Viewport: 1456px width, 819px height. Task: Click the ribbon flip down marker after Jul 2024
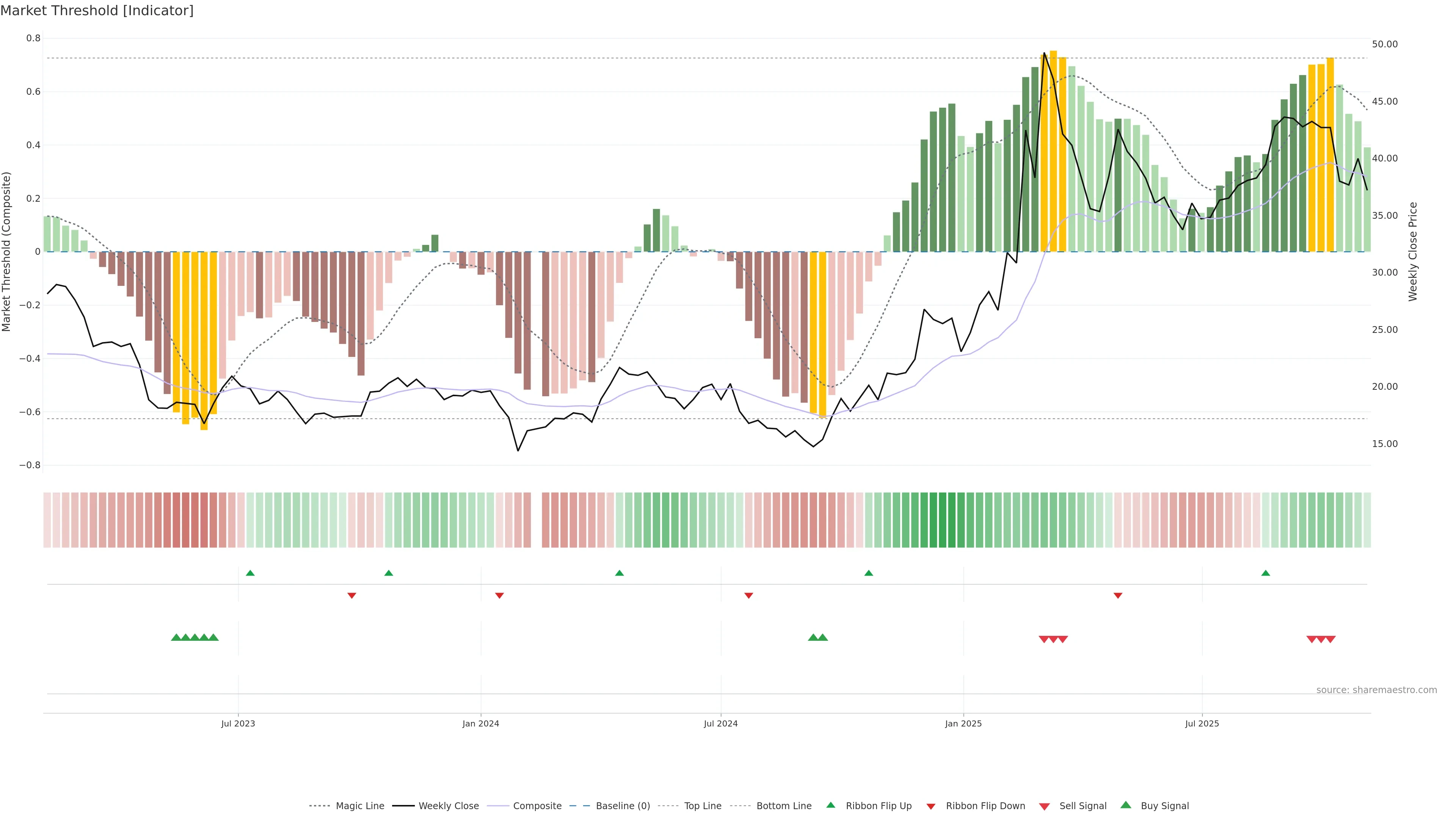748,595
